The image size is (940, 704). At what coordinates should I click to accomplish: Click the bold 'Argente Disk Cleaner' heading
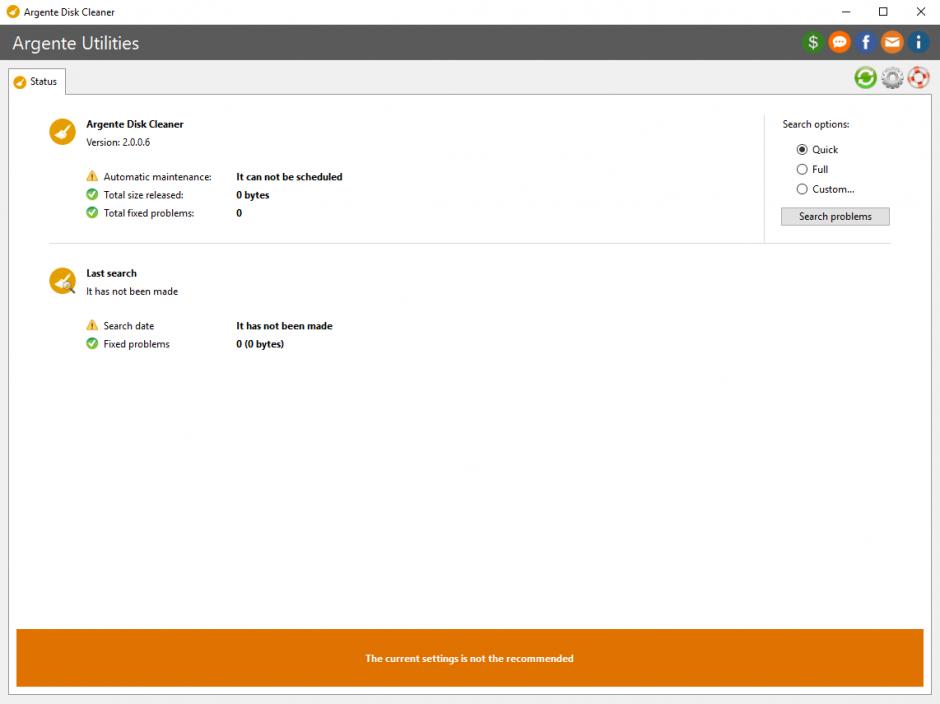[x=135, y=124]
